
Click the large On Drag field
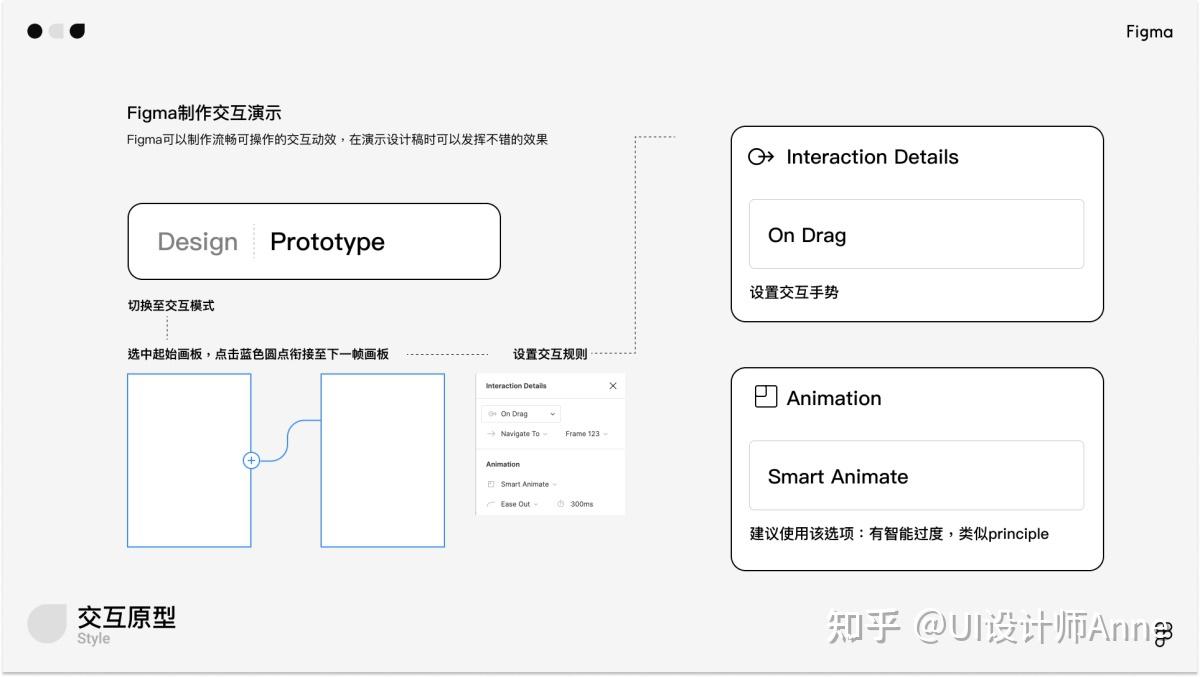click(x=916, y=234)
